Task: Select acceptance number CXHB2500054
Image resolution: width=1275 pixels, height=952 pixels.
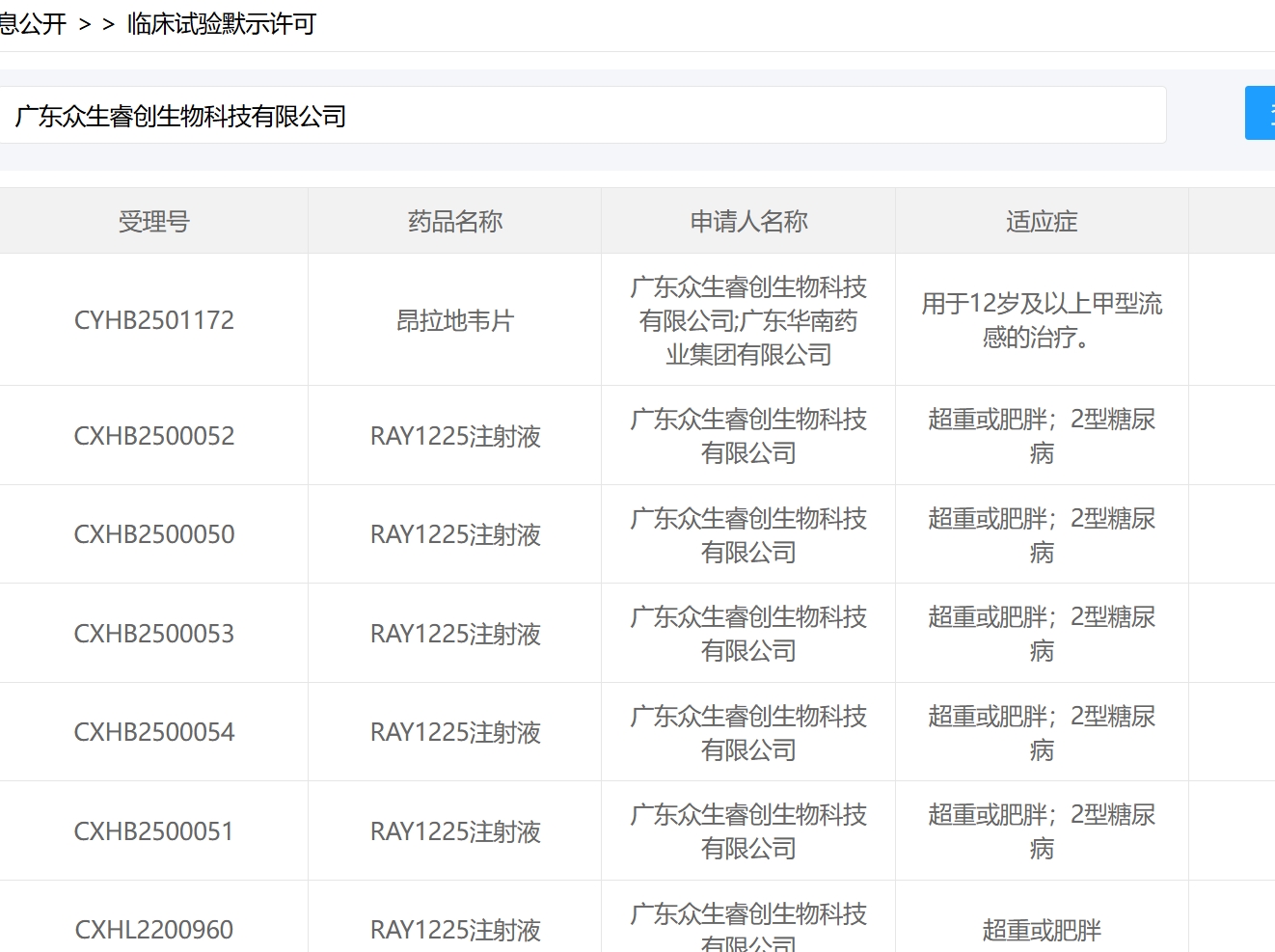Action: 154,732
